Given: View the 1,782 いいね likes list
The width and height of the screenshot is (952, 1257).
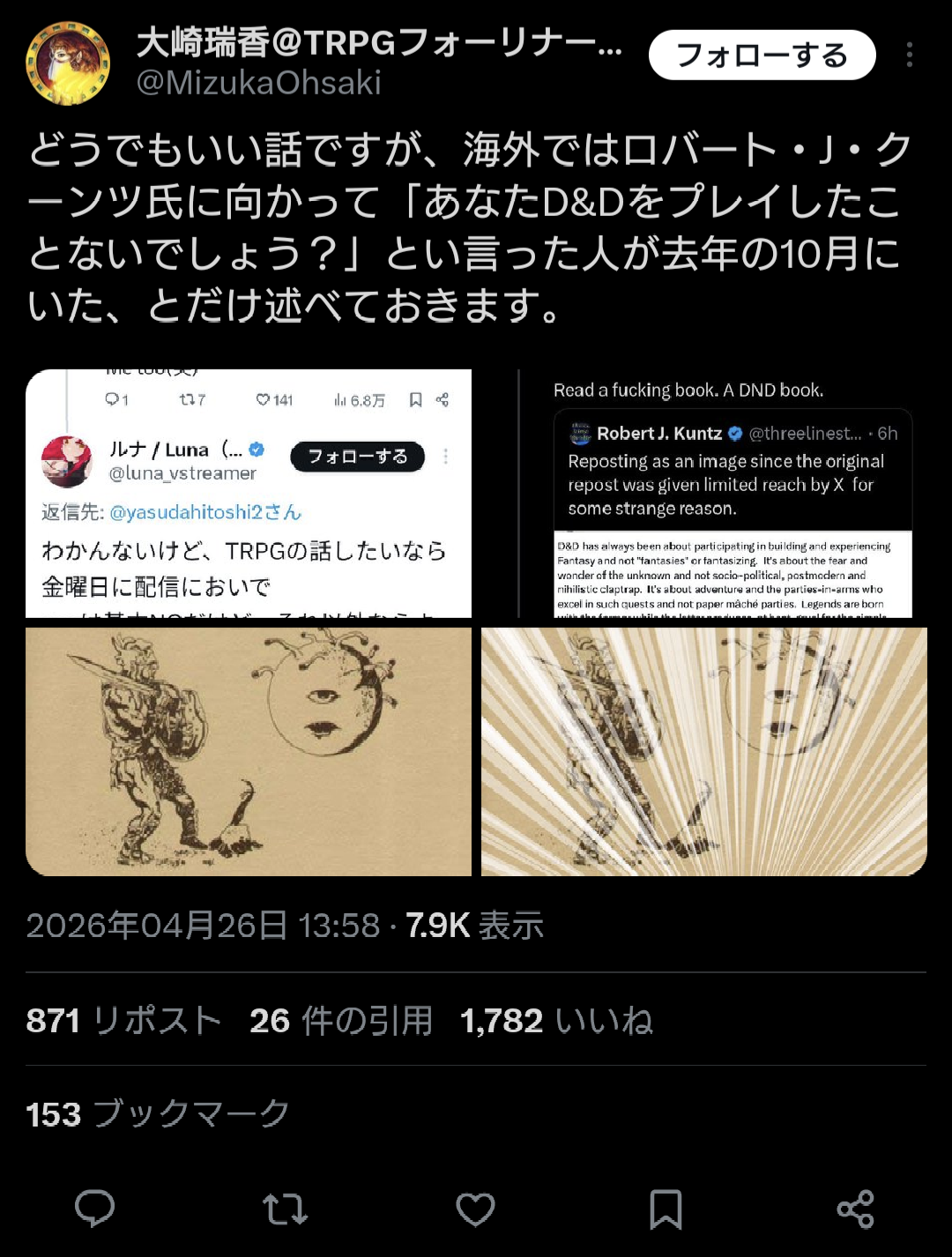Looking at the screenshot, I should point(556,1021).
